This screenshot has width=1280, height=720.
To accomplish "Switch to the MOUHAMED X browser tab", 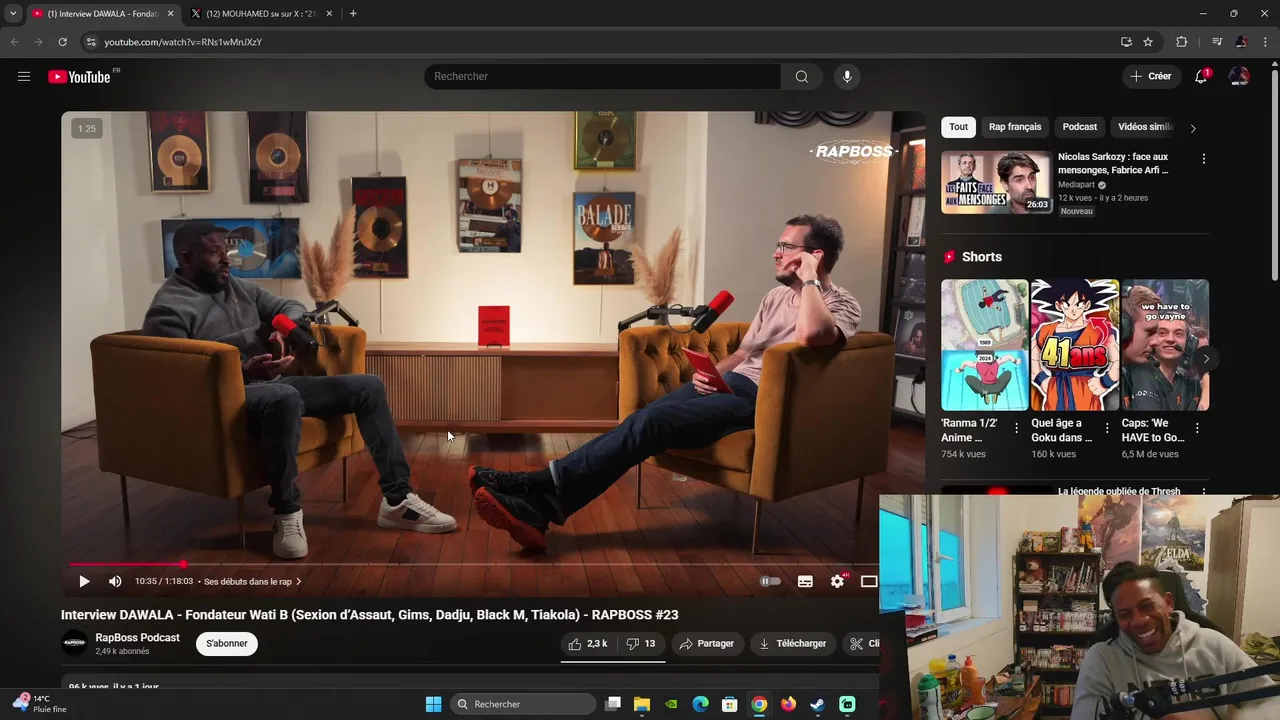I will [261, 14].
